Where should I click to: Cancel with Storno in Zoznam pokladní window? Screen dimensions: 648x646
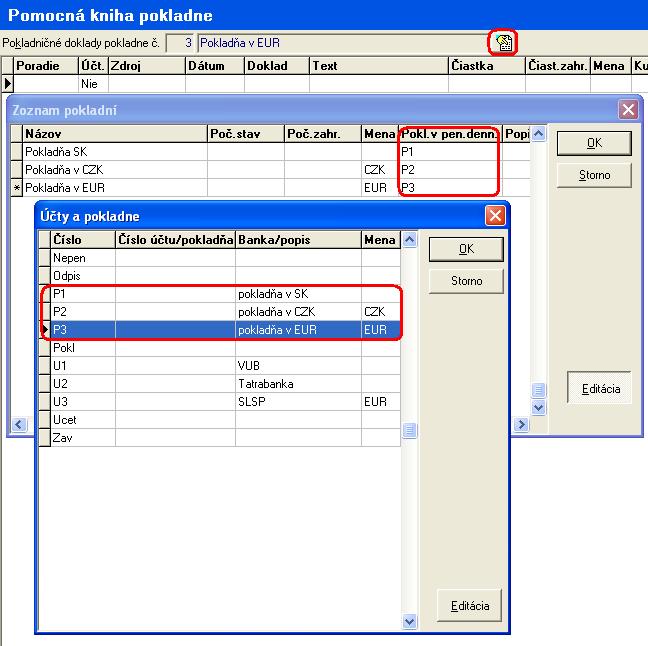point(594,176)
